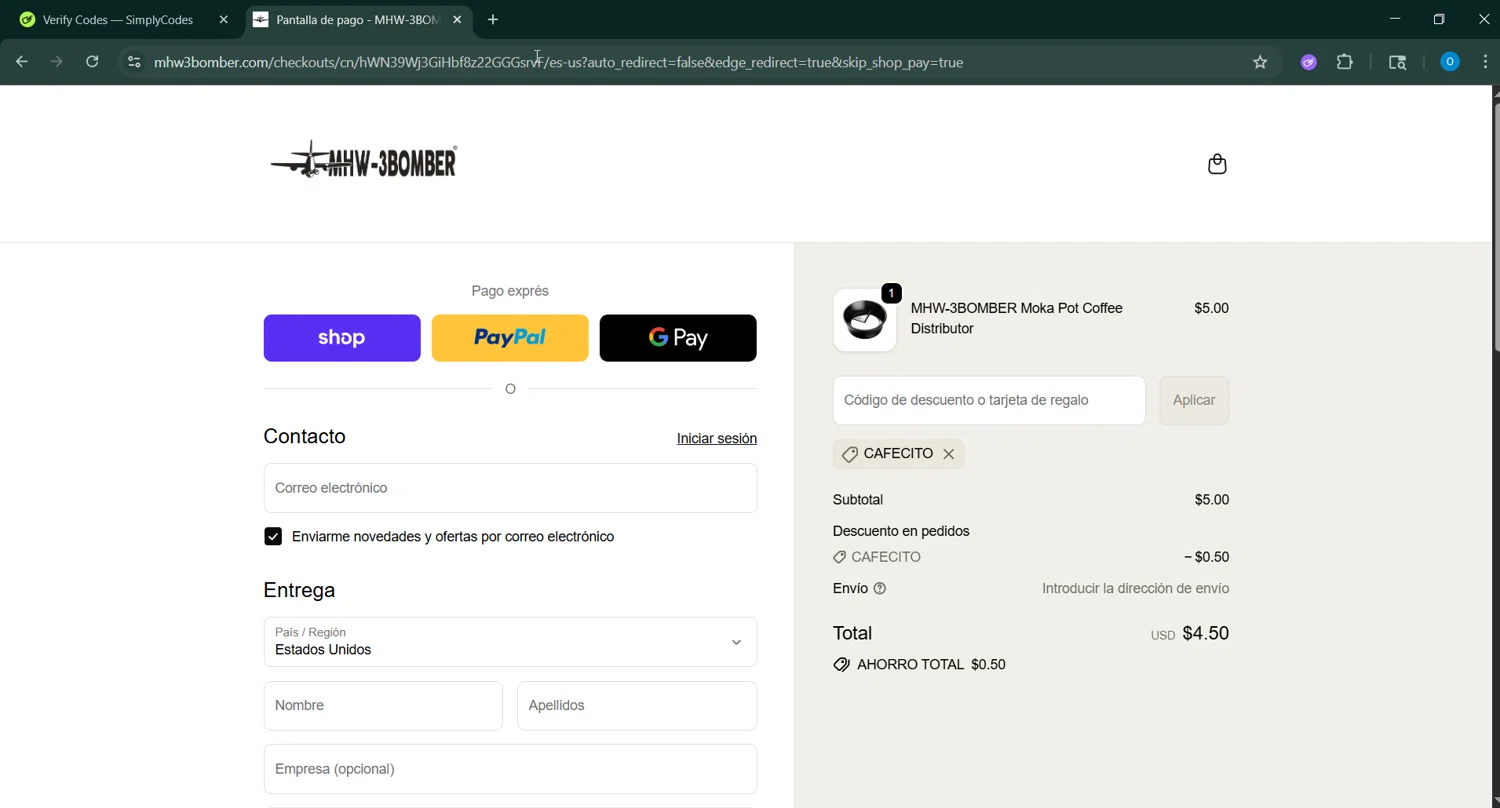Image resolution: width=1500 pixels, height=808 pixels.
Task: Open the shopping bag cart icon
Action: 1217,164
